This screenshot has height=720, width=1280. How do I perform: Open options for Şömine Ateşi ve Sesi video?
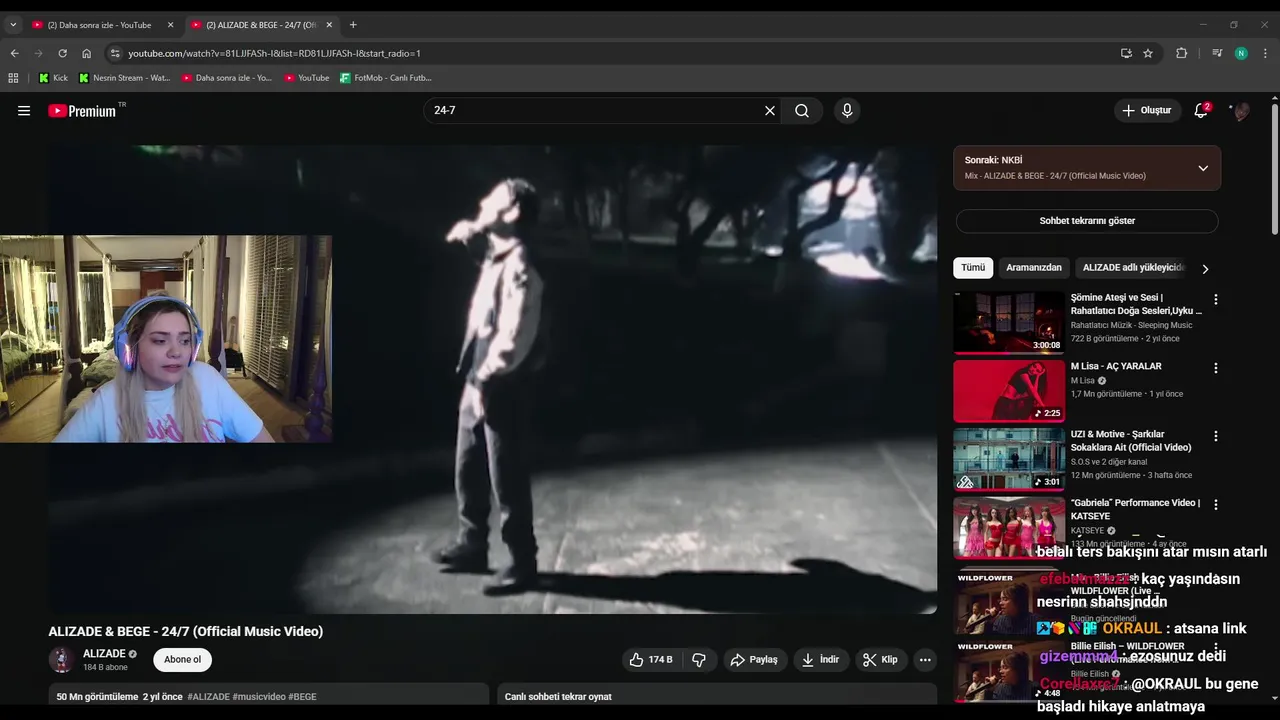pos(1216,300)
